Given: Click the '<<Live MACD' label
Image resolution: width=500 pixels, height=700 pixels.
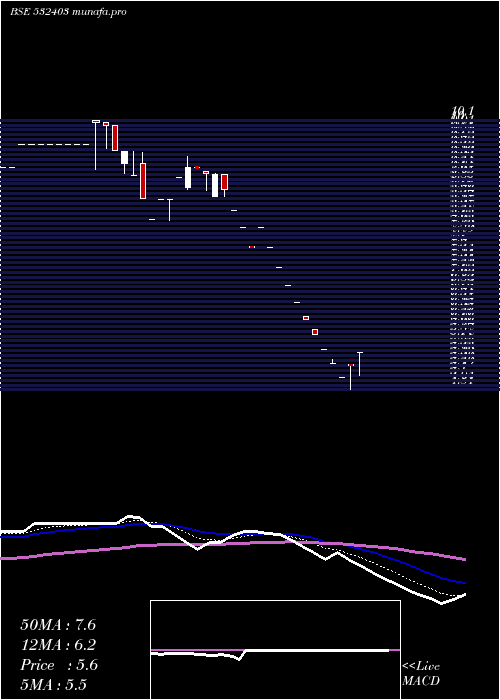Looking at the screenshot, I should [421, 674].
